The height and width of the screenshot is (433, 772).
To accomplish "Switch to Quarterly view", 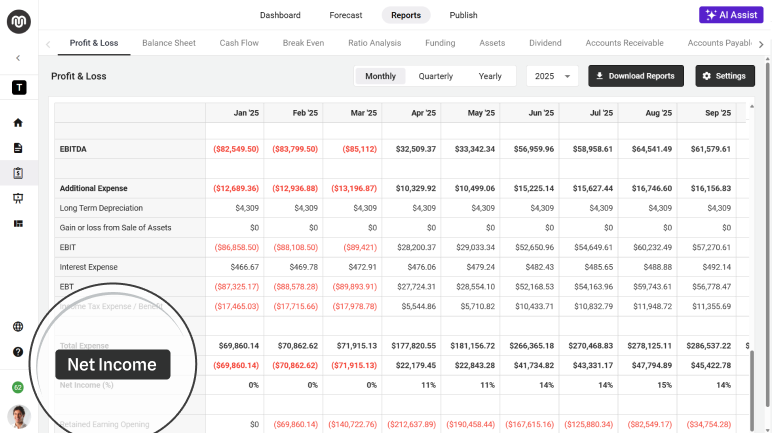I will (x=436, y=76).
